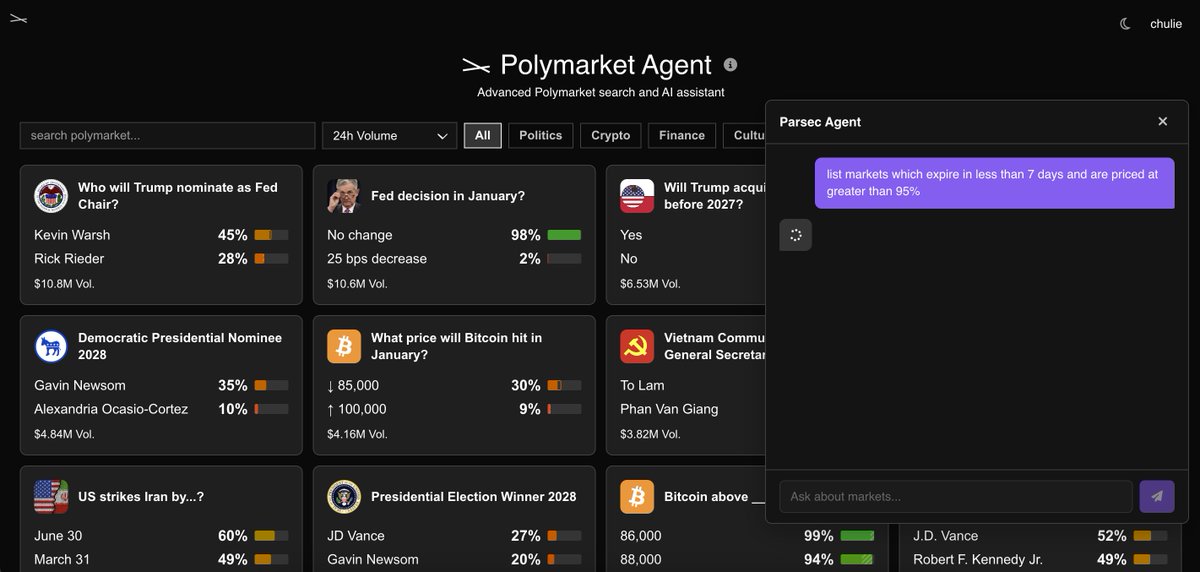The image size is (1200, 572).
Task: Click the Ask about markets input field
Action: click(956, 496)
